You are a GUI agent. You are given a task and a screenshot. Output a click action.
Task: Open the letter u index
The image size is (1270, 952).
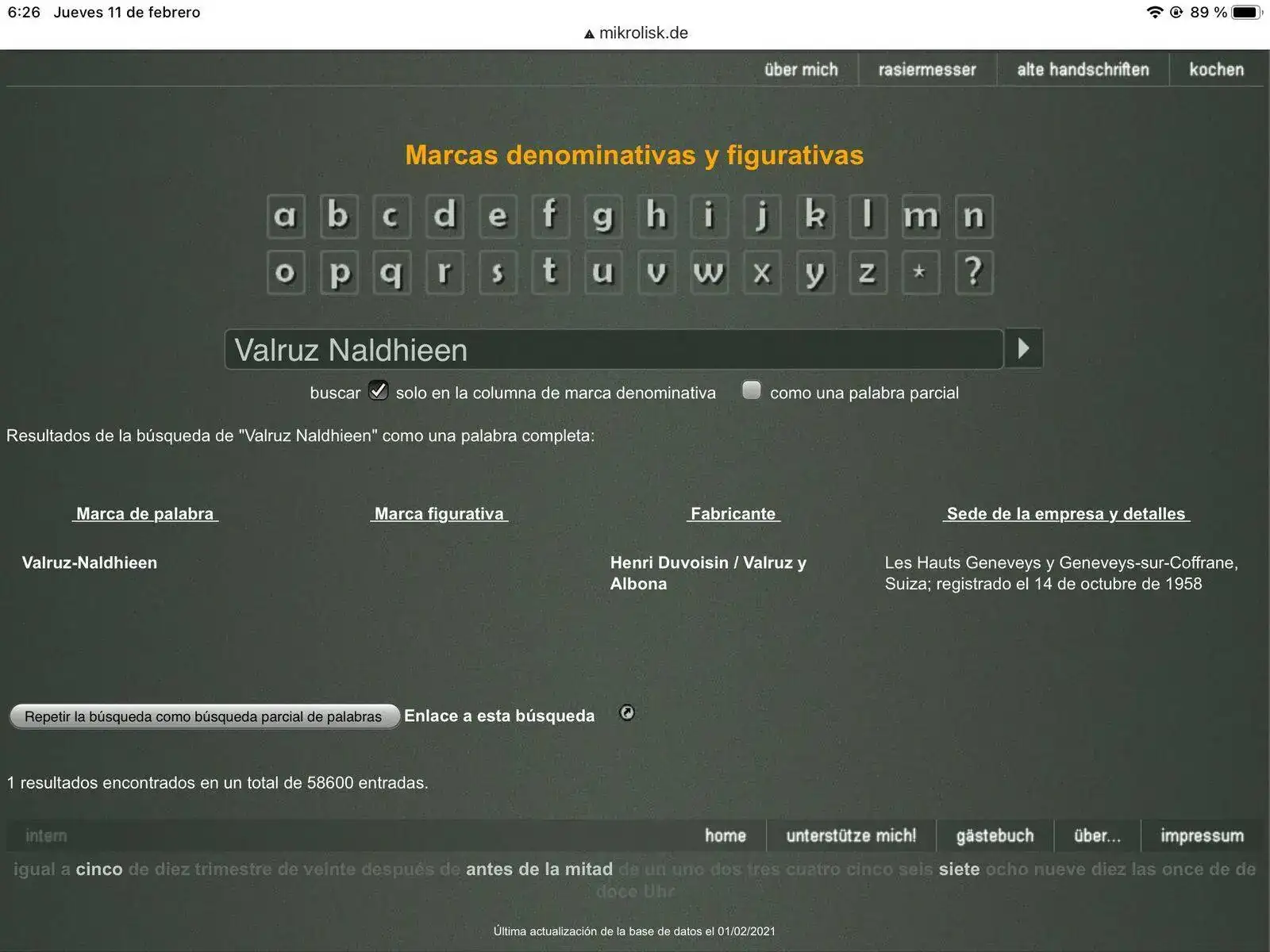coord(603,273)
